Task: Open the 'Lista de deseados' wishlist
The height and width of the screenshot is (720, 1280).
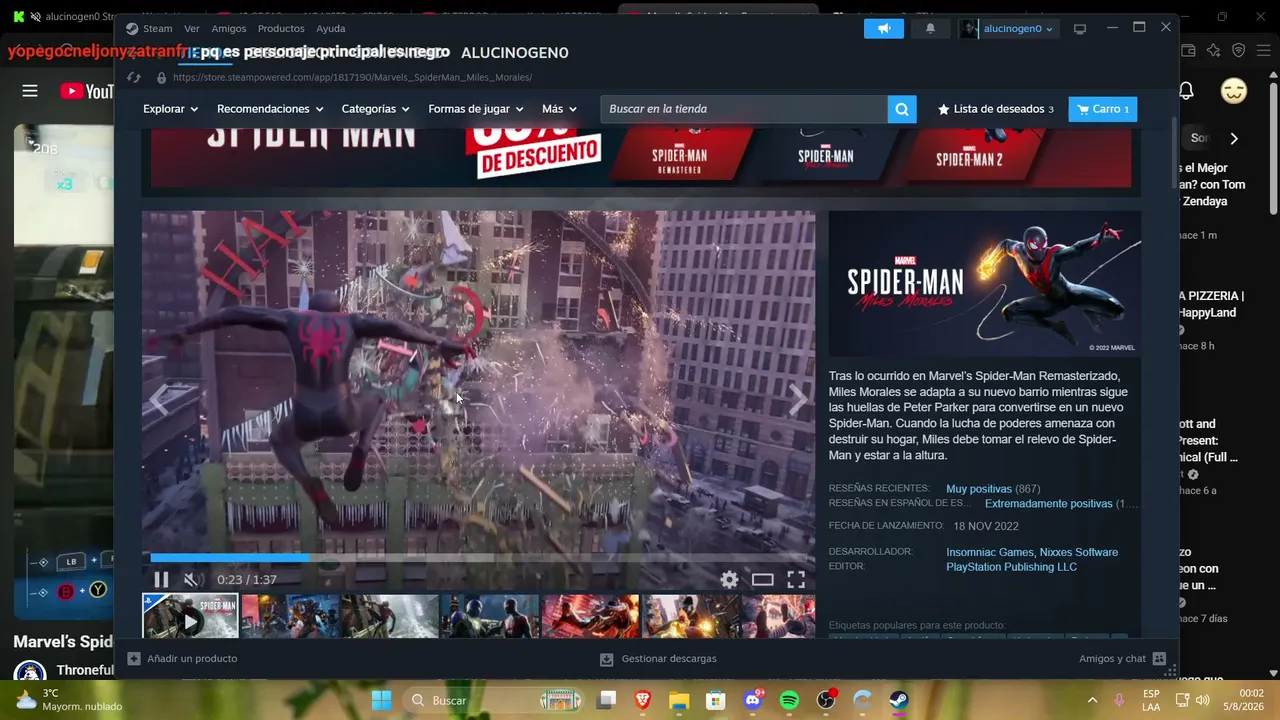Action: 996,109
